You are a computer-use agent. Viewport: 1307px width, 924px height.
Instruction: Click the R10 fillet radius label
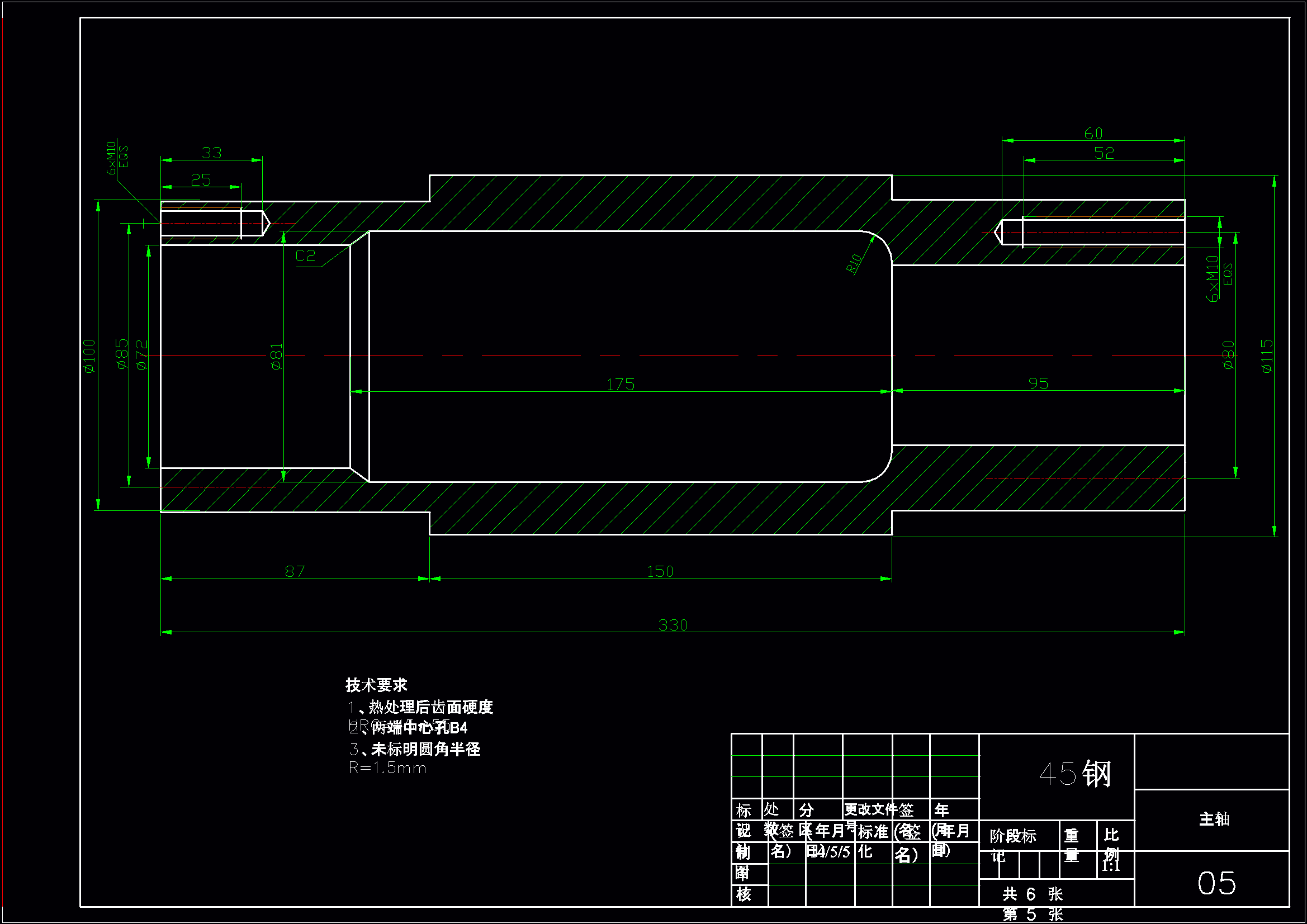(x=853, y=263)
